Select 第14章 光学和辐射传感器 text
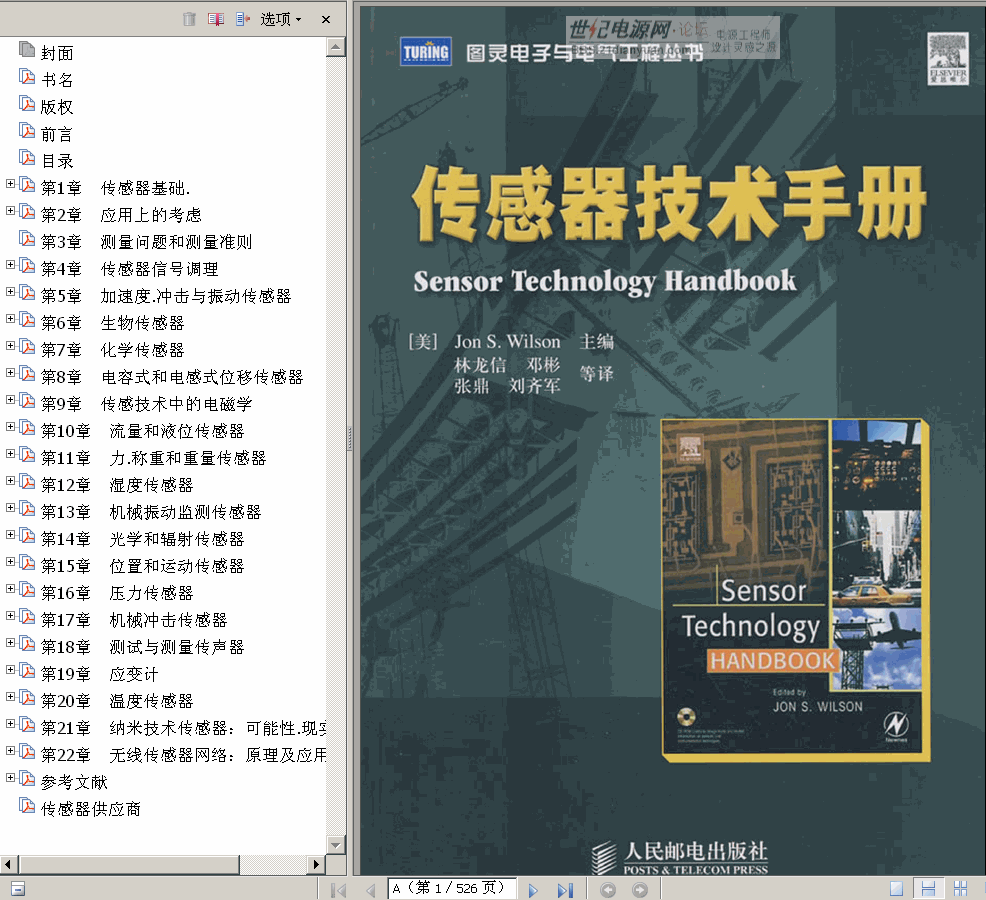Screen dimensions: 986x900 coord(143,539)
